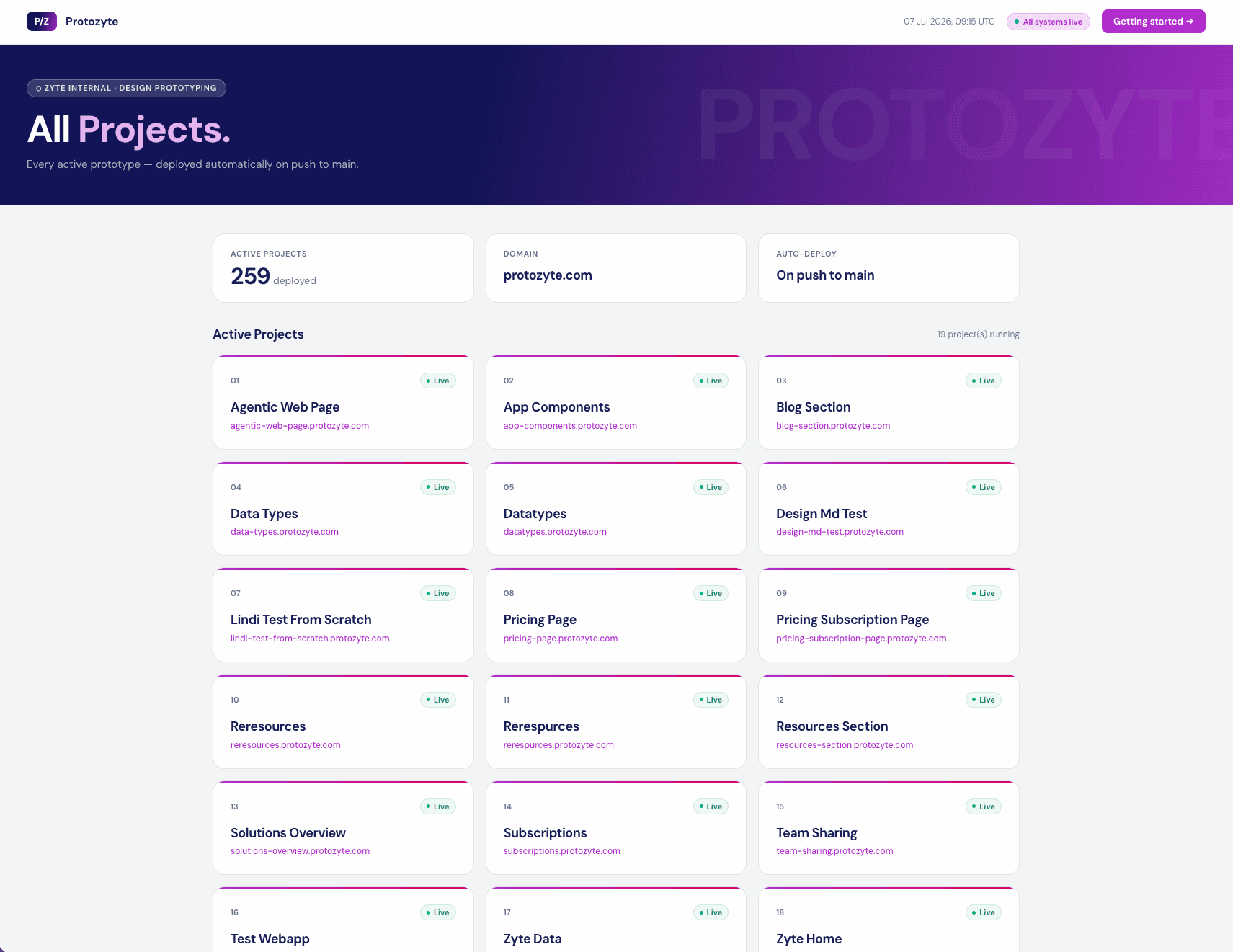Open the Pricing Page project
The height and width of the screenshot is (952, 1233).
point(616,615)
